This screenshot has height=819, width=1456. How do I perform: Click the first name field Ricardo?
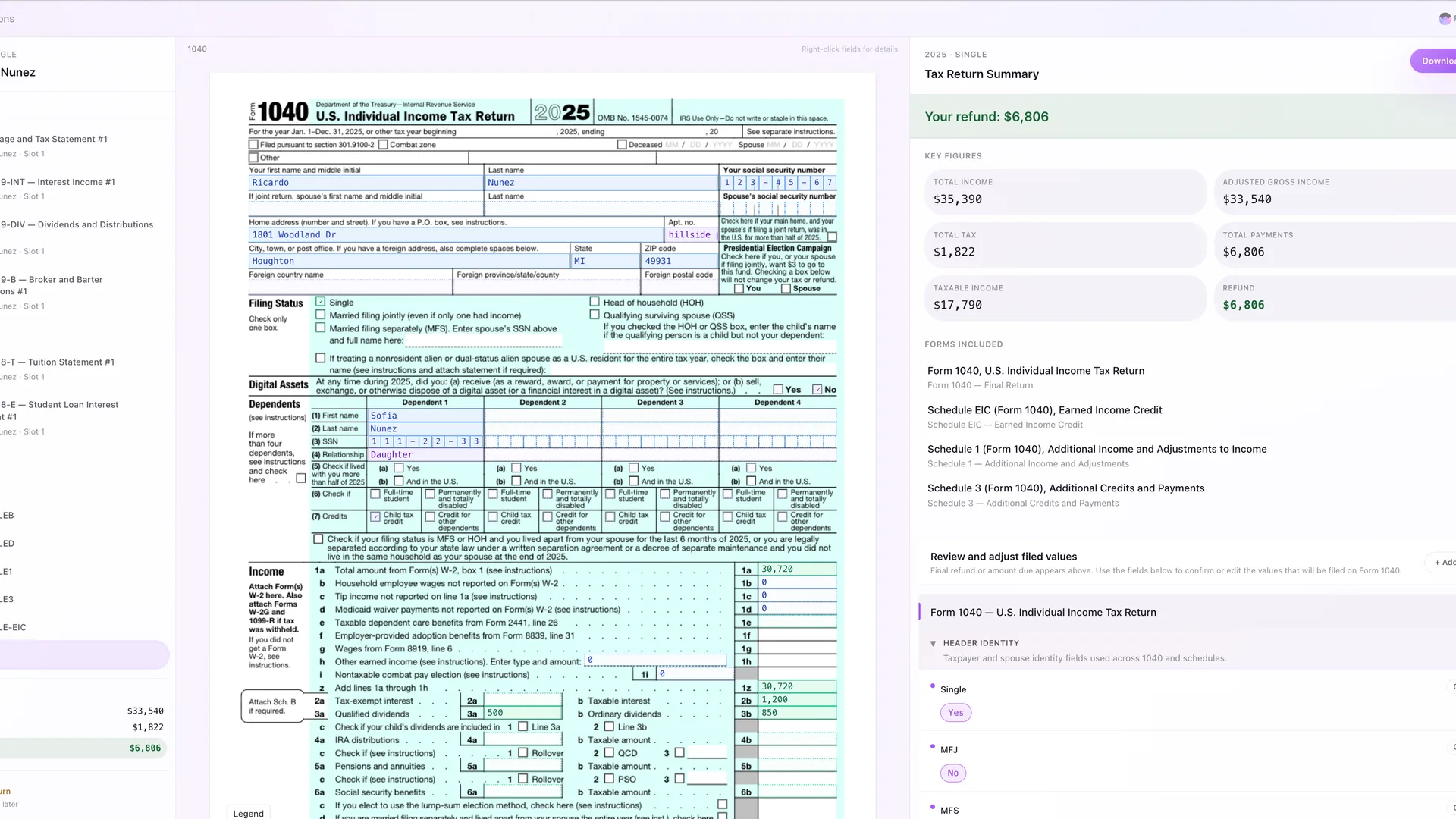click(x=366, y=183)
